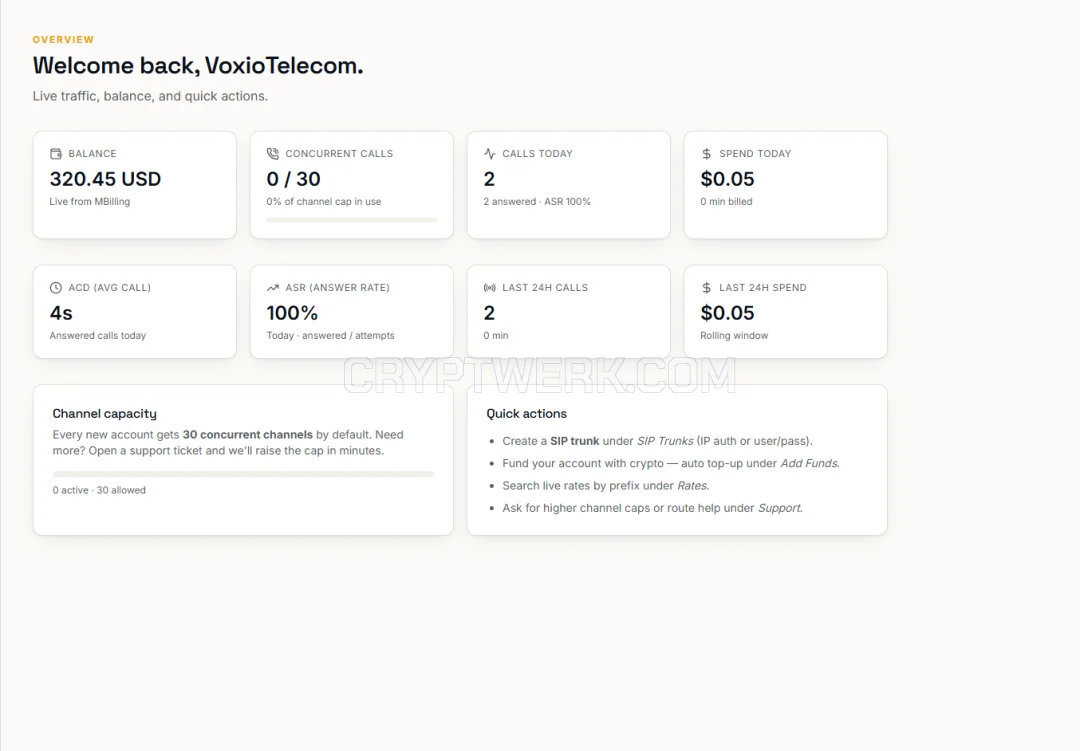Open the Add Funds reference in Quick actions
Image resolution: width=1080 pixels, height=751 pixels.
(x=809, y=464)
